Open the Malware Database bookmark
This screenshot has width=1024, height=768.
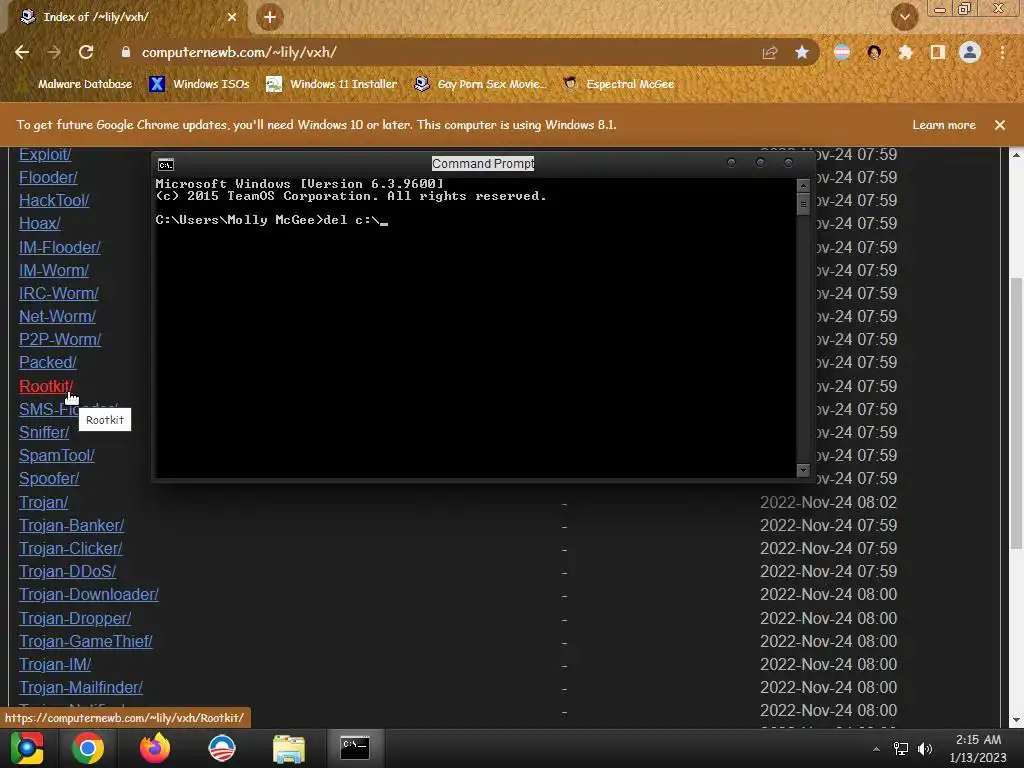77,84
